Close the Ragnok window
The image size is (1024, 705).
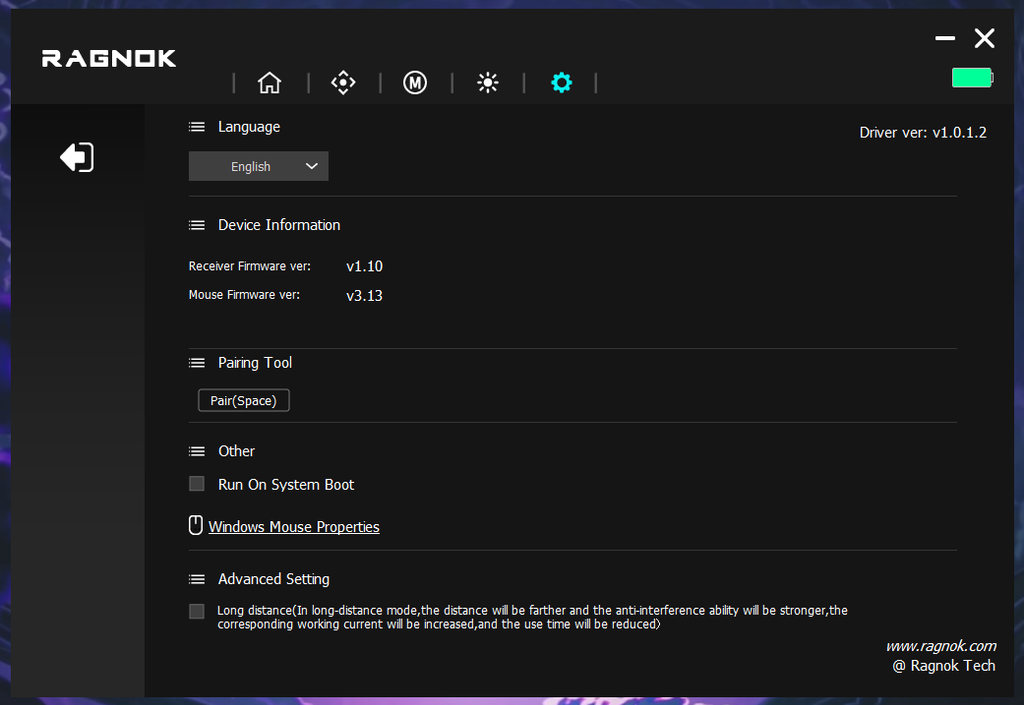[985, 39]
